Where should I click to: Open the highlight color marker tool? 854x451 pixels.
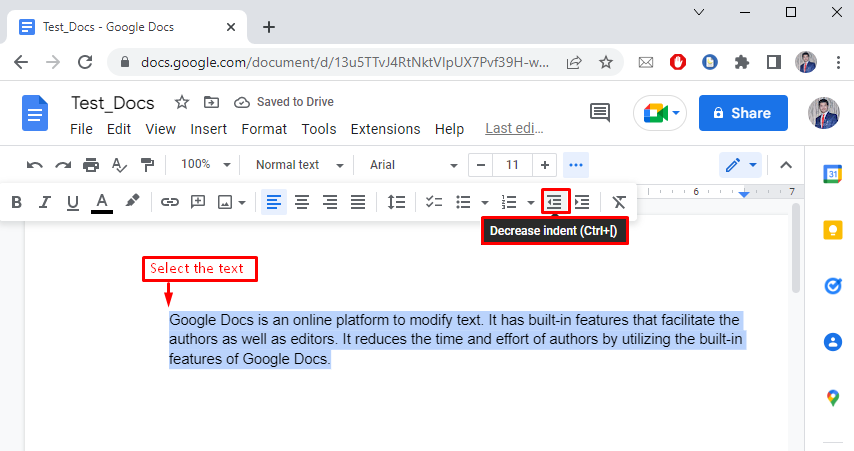point(132,201)
